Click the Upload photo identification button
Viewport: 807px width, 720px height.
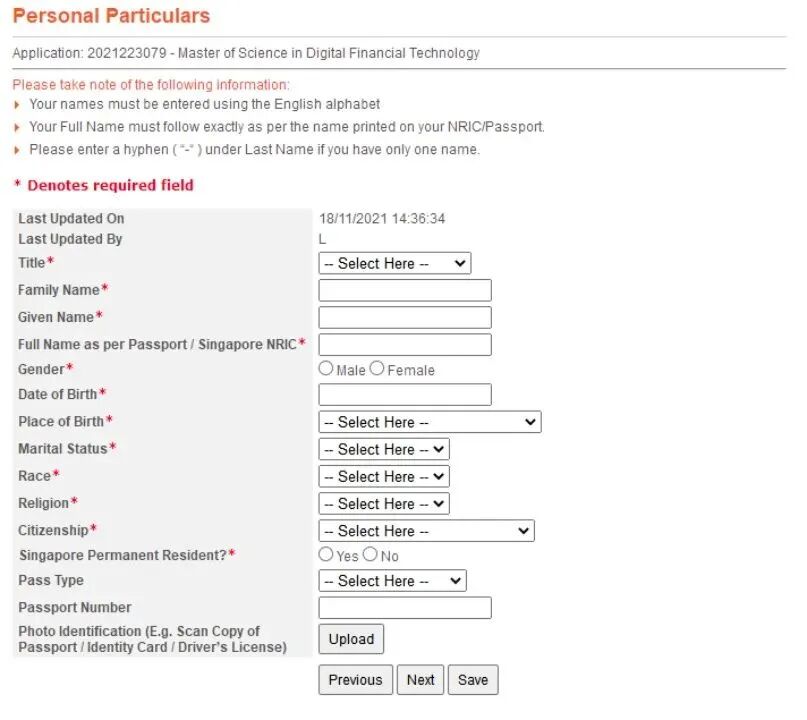click(351, 639)
